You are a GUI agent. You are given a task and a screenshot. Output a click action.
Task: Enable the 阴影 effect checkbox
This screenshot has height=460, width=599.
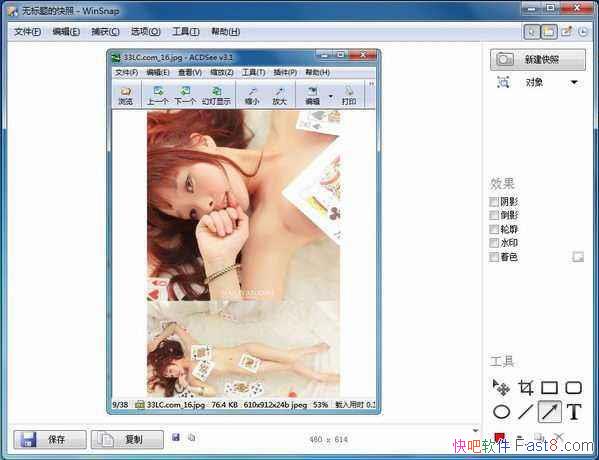[494, 201]
